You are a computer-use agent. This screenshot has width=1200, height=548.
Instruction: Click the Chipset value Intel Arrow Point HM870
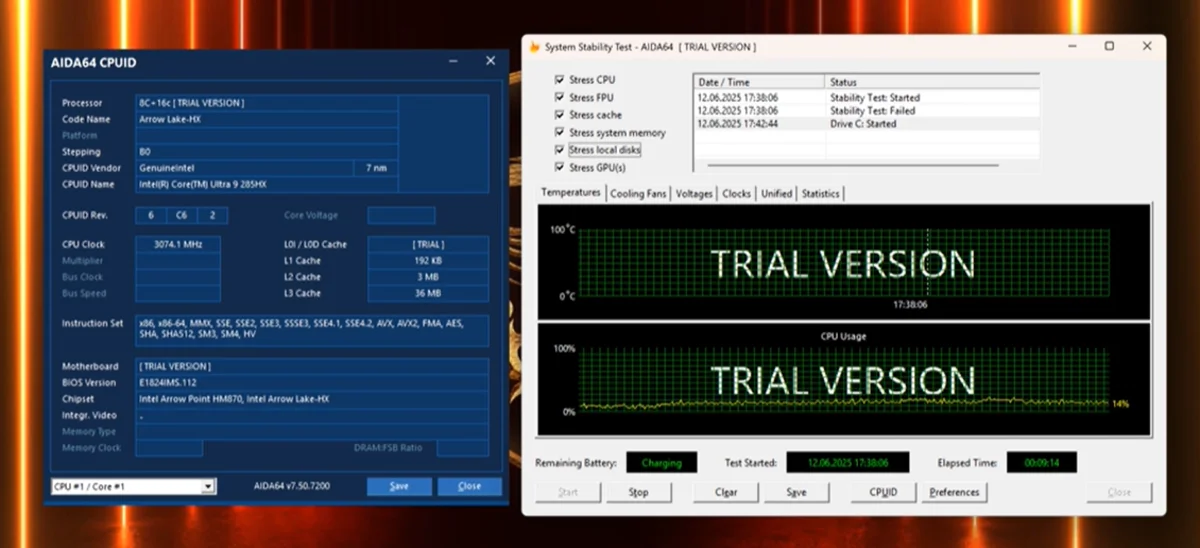[x=312, y=399]
